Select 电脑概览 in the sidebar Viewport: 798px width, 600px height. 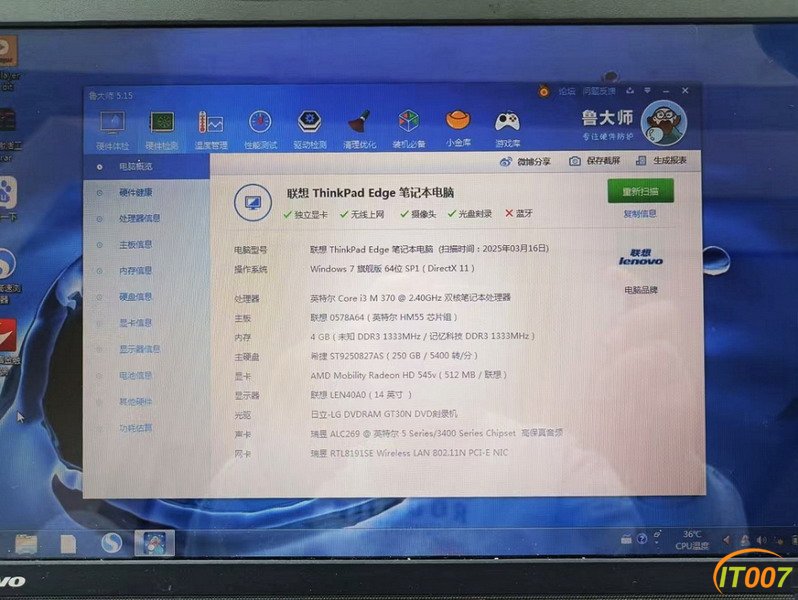(x=146, y=166)
